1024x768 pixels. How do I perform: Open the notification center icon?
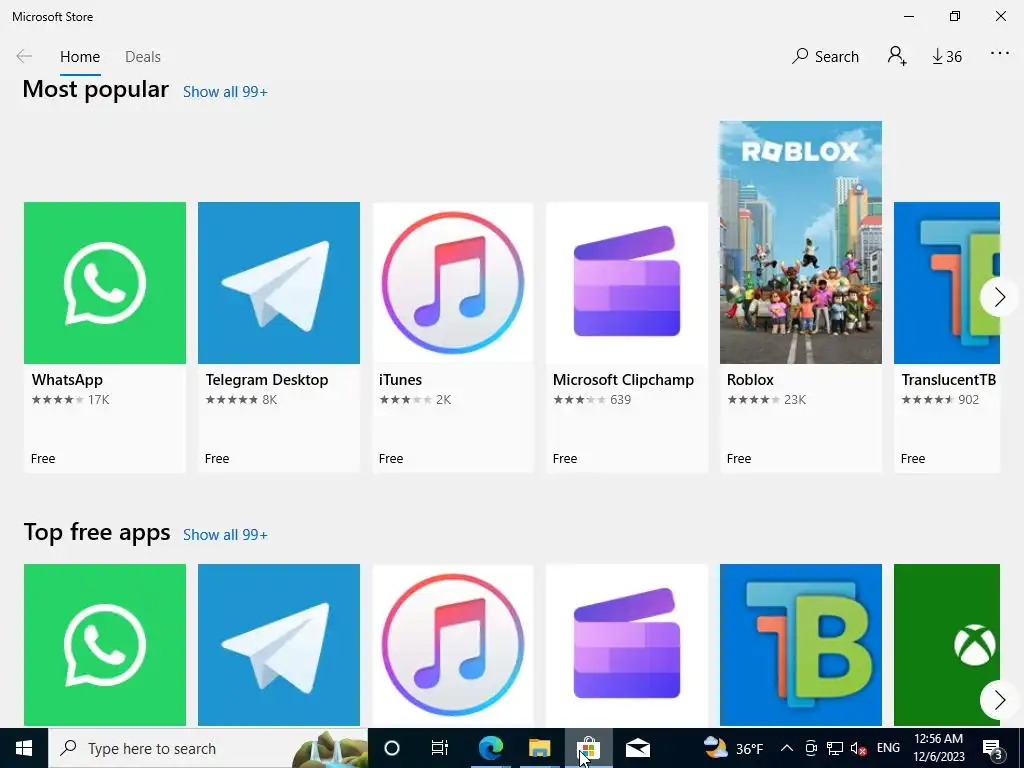click(993, 749)
